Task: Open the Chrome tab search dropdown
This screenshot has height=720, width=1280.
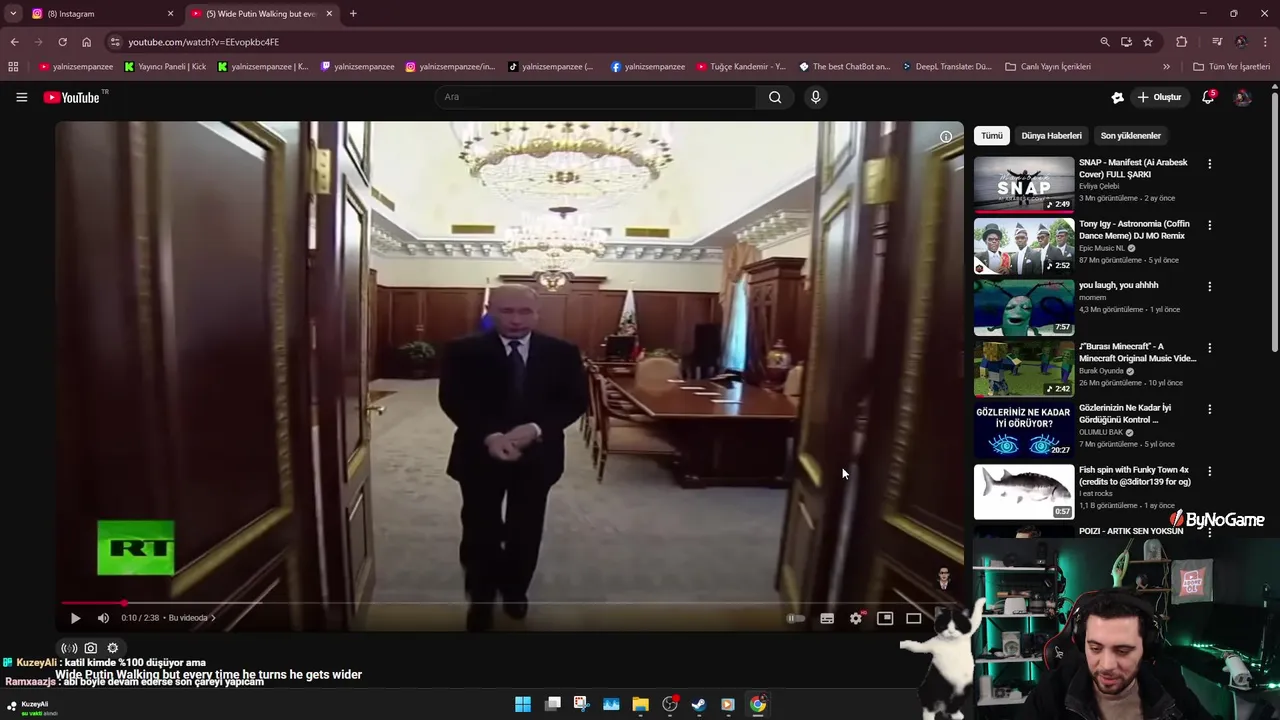Action: [x=13, y=14]
